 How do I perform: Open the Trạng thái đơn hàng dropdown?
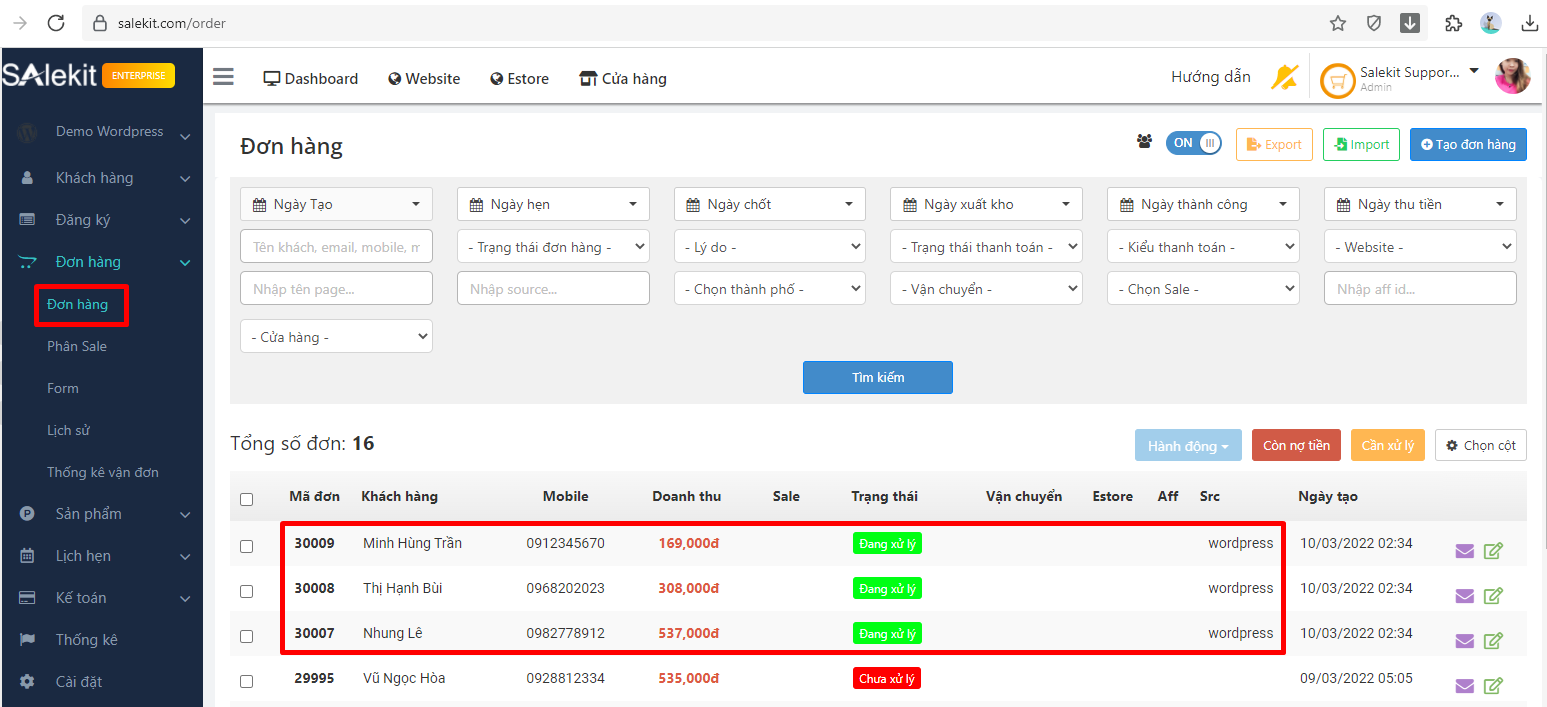pos(553,247)
